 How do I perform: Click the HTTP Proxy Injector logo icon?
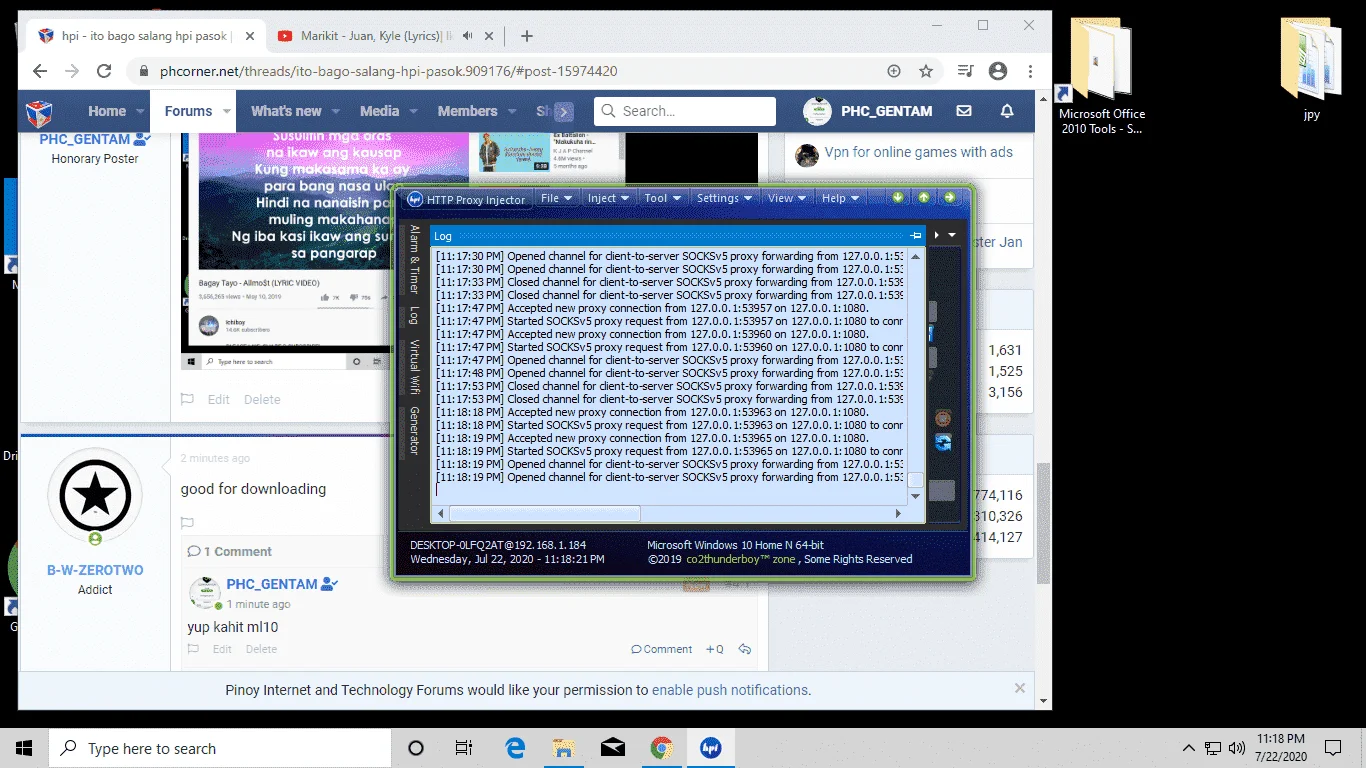pos(415,199)
